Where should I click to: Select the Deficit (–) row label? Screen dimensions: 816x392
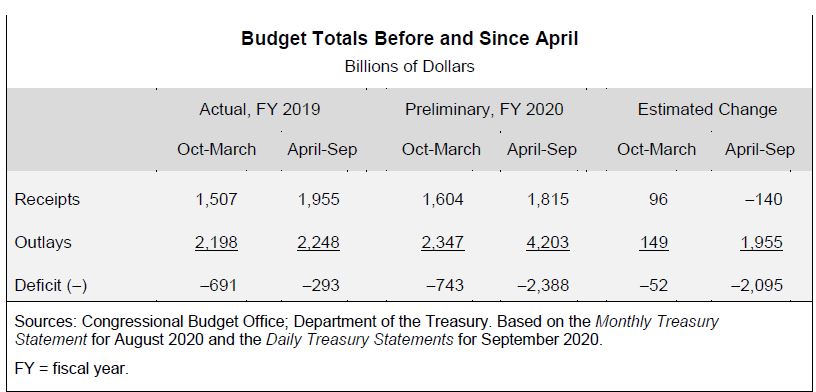(50, 285)
